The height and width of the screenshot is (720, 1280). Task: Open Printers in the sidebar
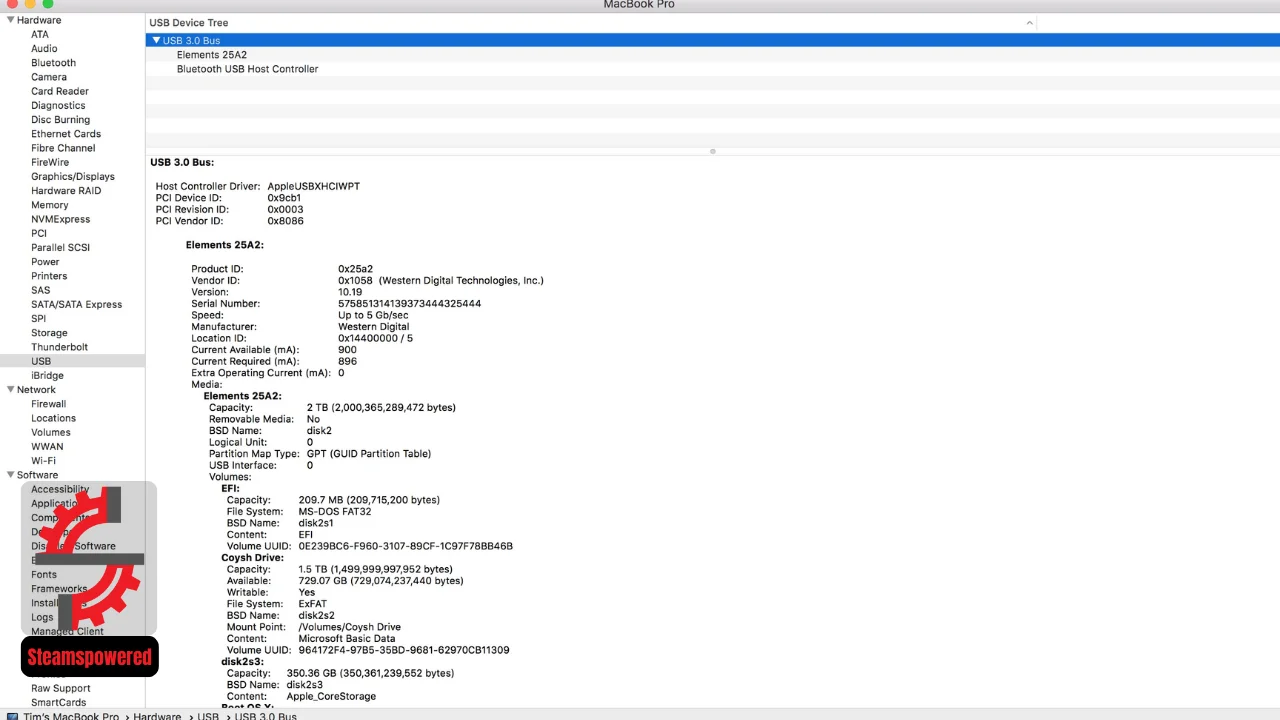point(49,276)
